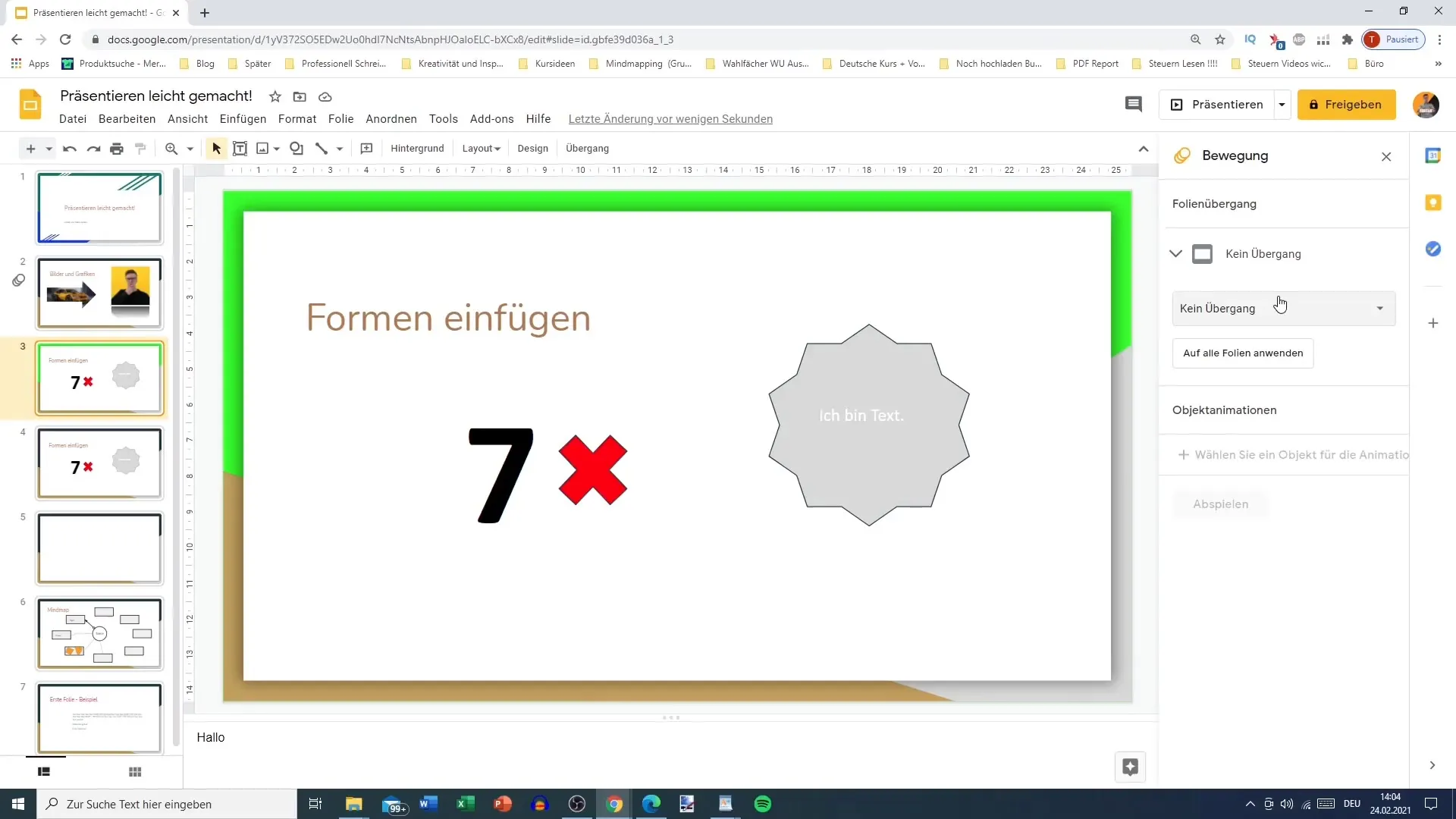
Task: Select slide 2 thumbnail with car image
Action: [x=99, y=293]
